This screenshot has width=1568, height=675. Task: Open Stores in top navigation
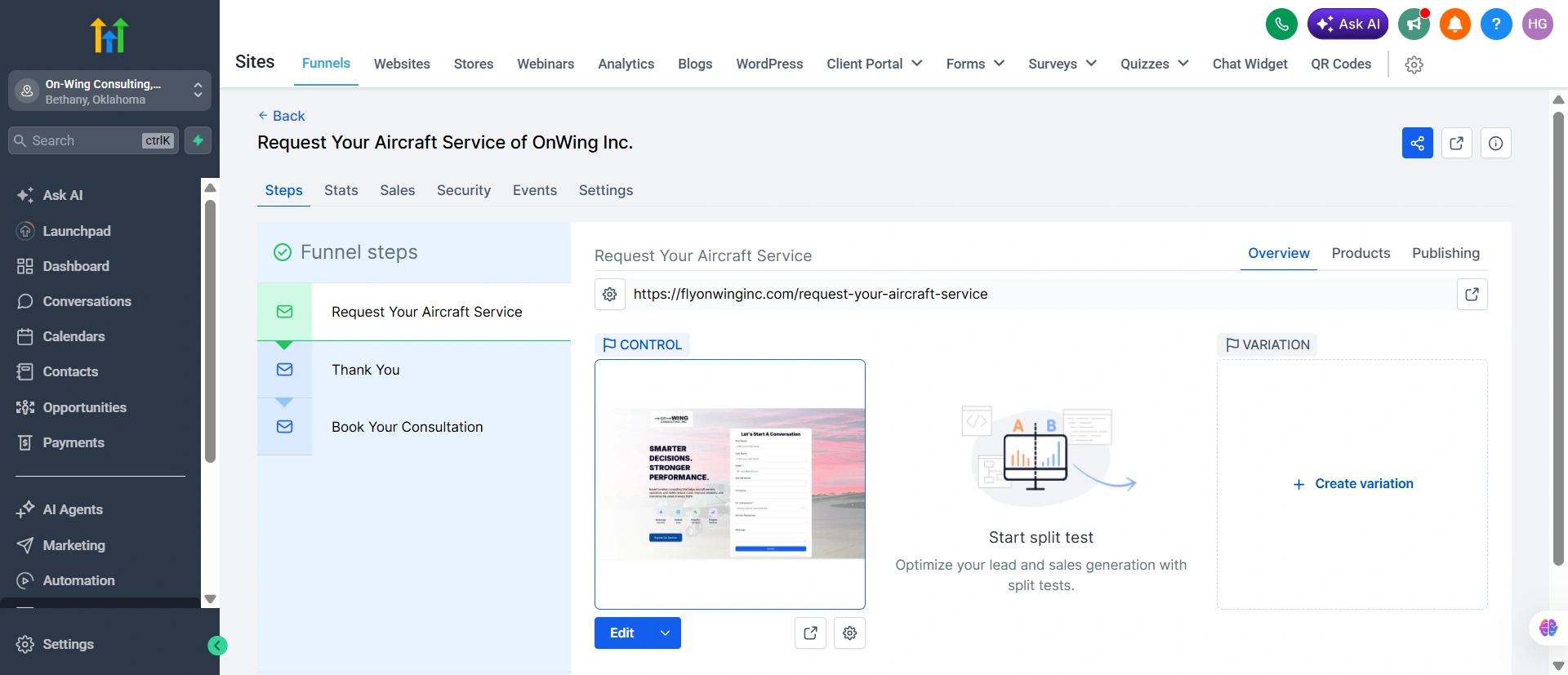point(474,64)
